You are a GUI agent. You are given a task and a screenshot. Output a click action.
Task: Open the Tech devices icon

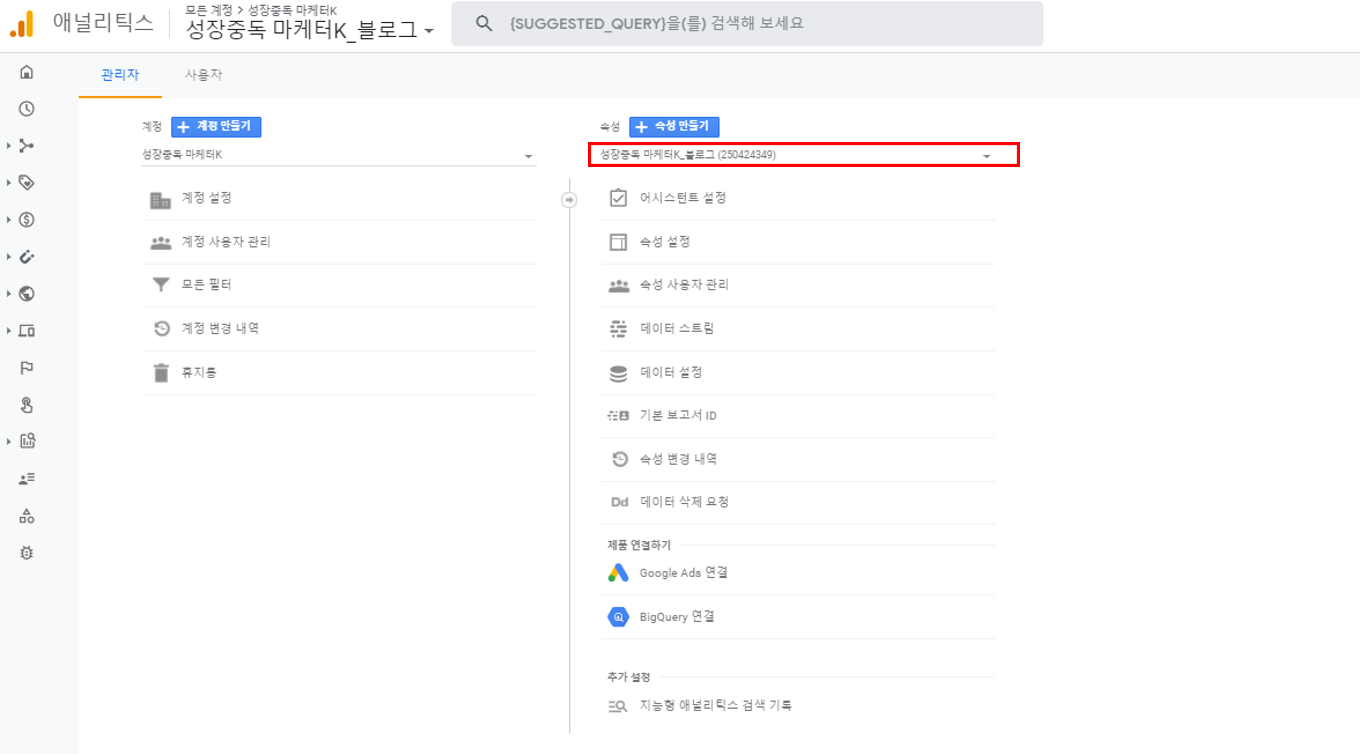[x=27, y=331]
